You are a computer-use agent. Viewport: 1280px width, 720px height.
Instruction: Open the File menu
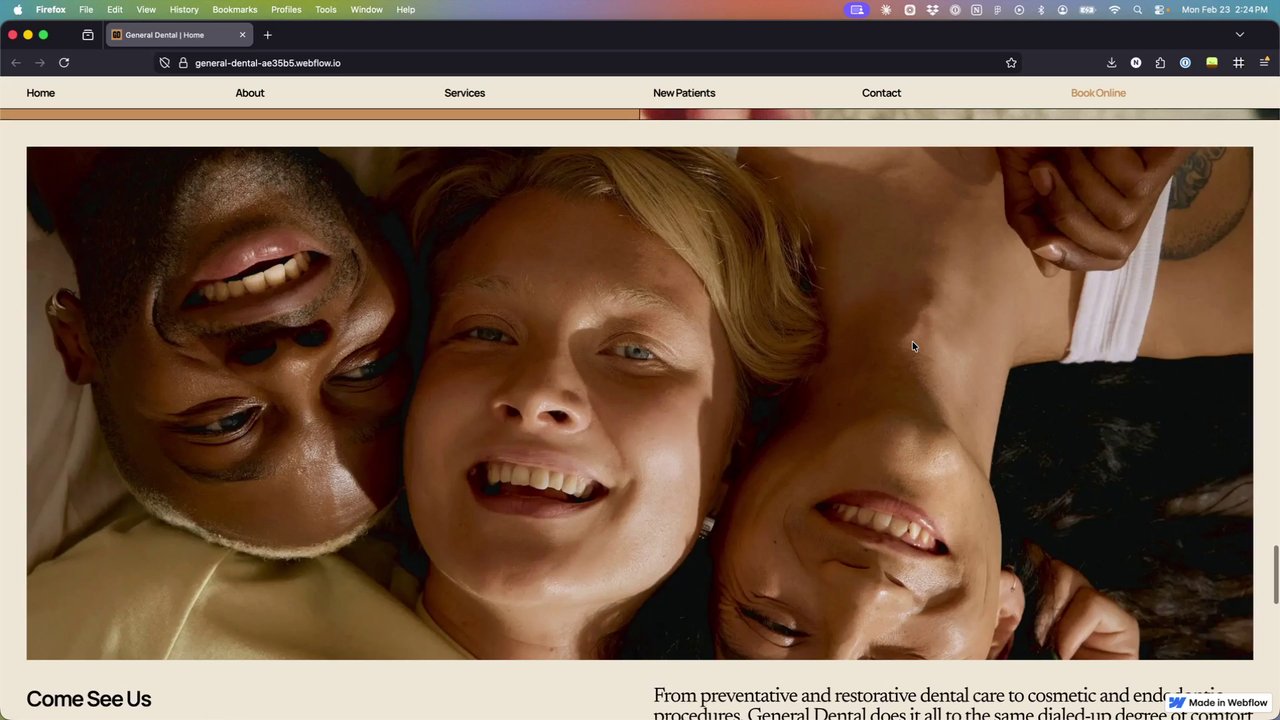pyautogui.click(x=86, y=9)
